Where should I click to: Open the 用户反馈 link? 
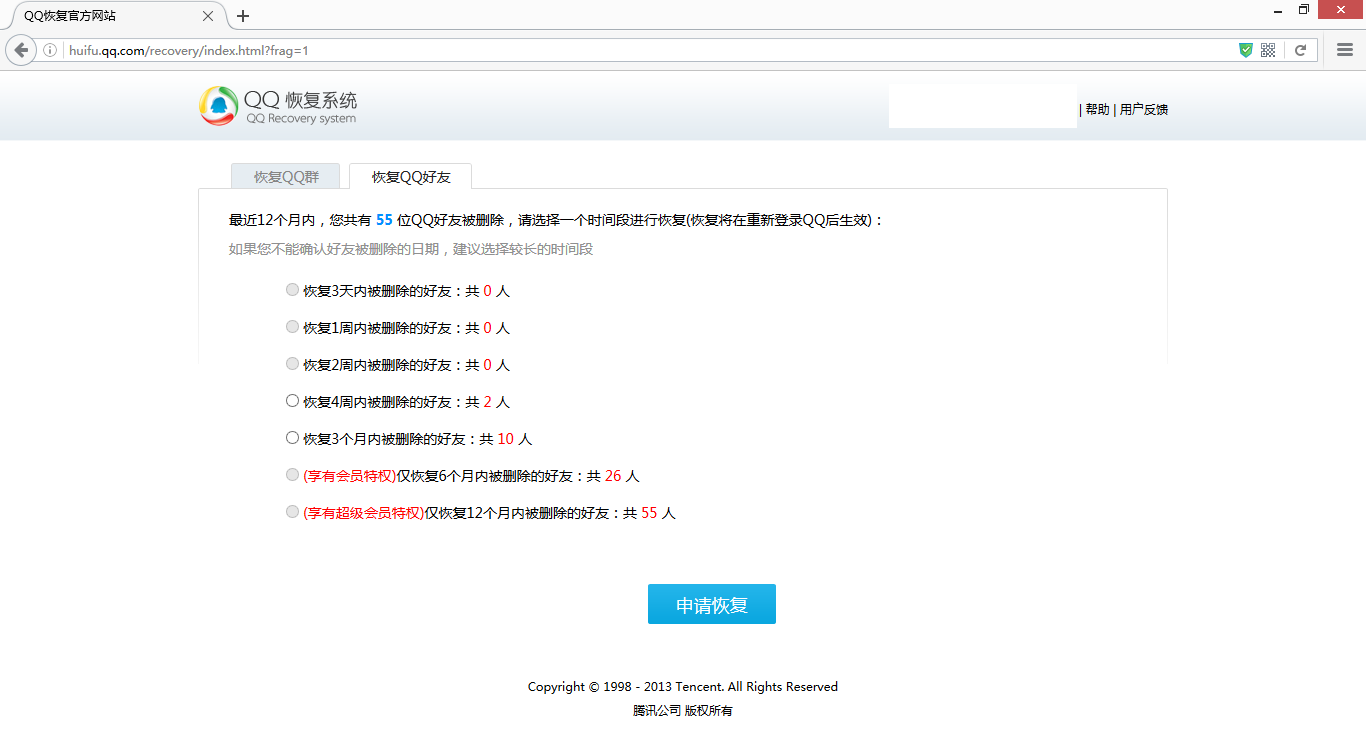1144,110
